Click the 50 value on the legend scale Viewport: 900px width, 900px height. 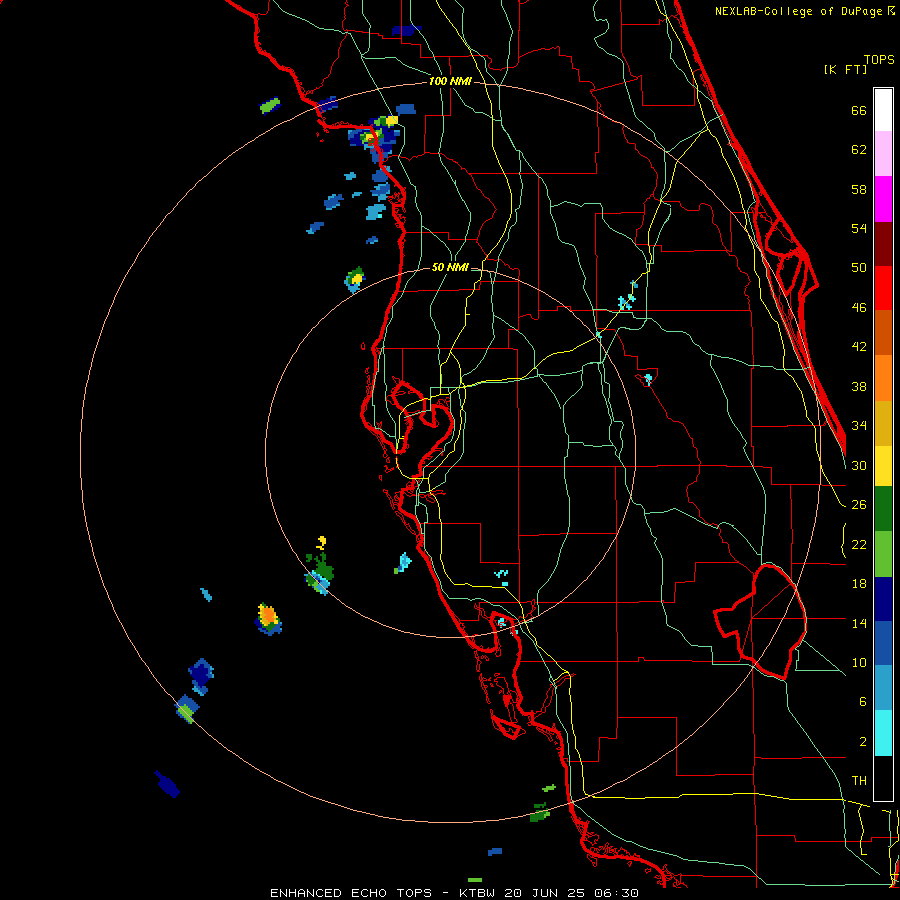point(859,268)
